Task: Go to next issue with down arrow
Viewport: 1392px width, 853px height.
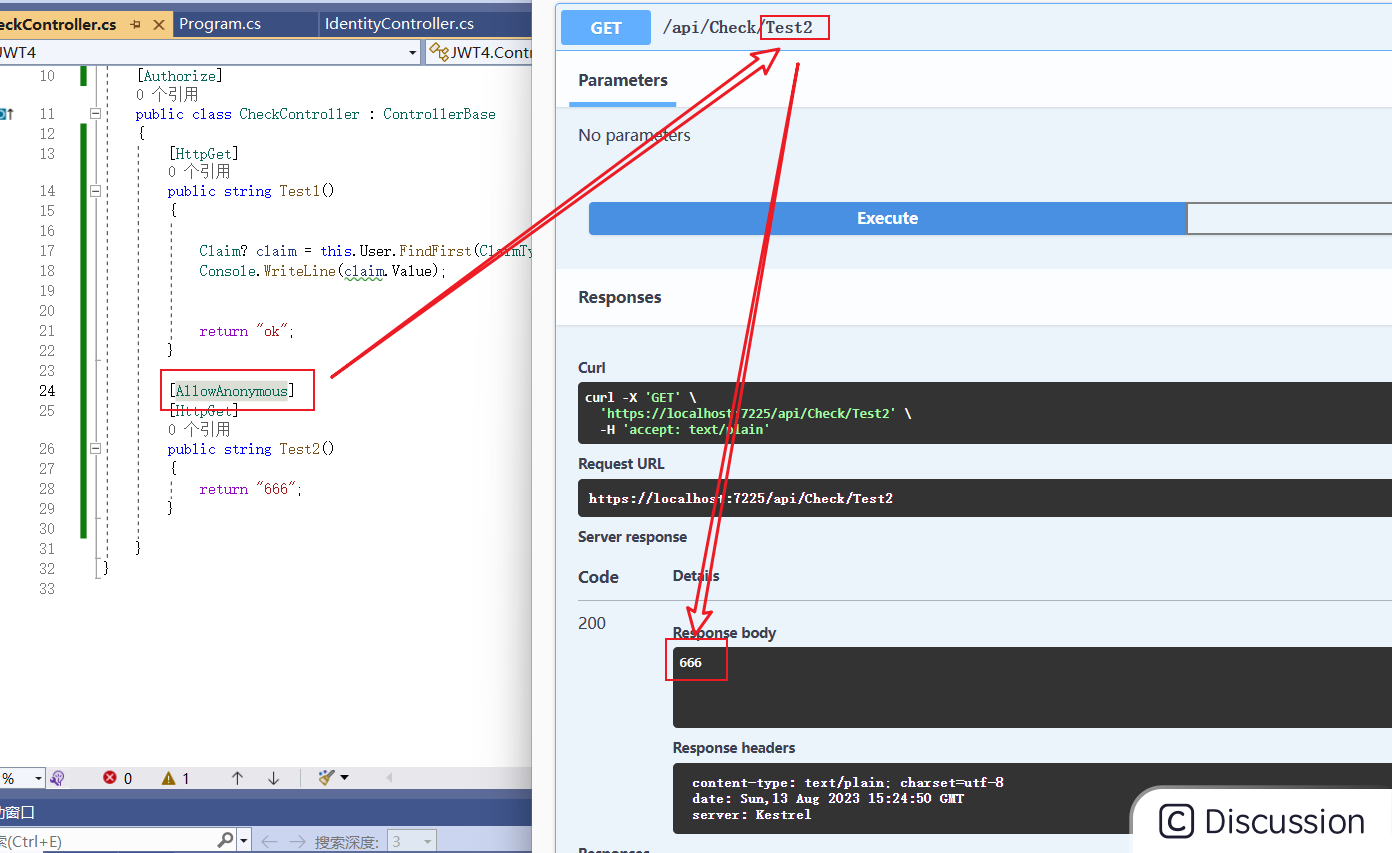Action: click(273, 778)
